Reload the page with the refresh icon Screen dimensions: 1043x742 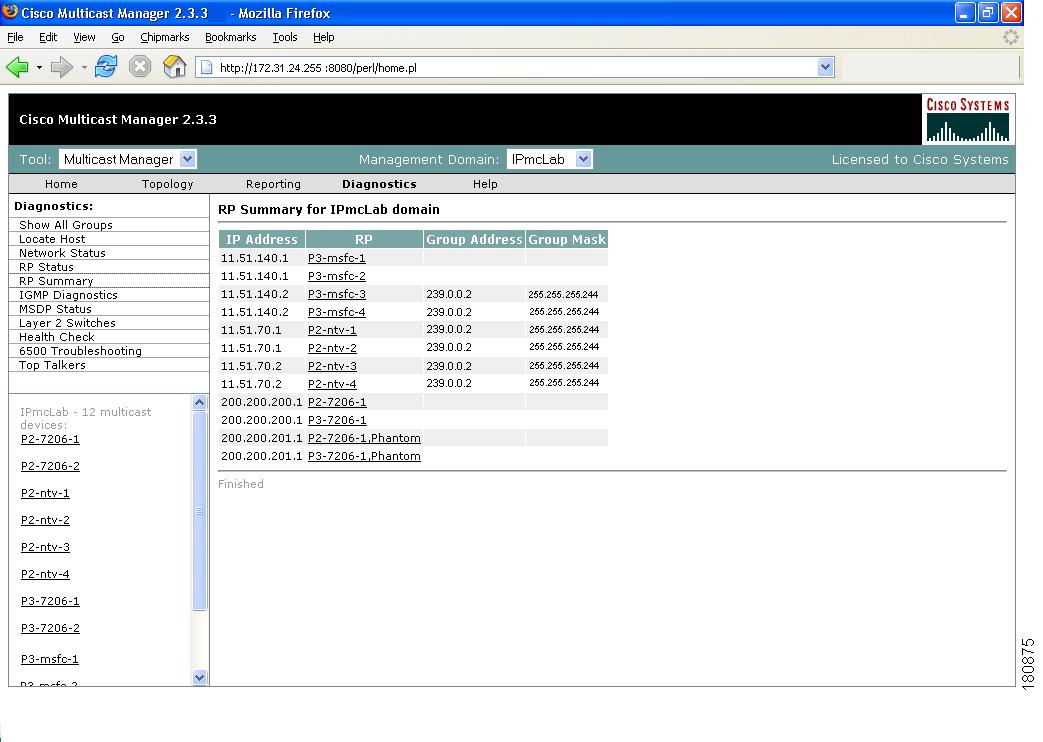tap(106, 67)
